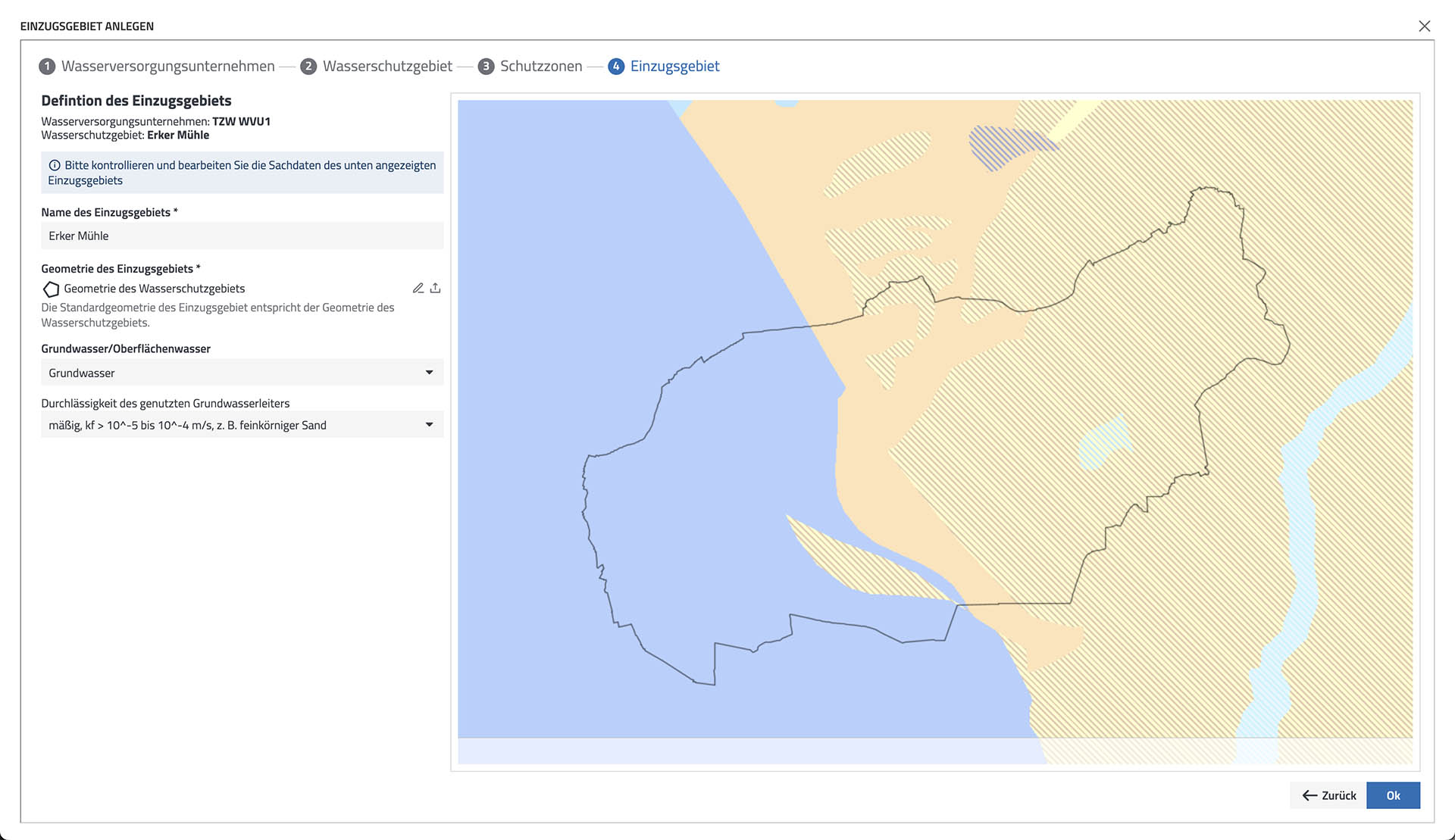
Task: Click the numbered circle 1 for Wasserversorgungsunternehmen
Action: (x=47, y=66)
